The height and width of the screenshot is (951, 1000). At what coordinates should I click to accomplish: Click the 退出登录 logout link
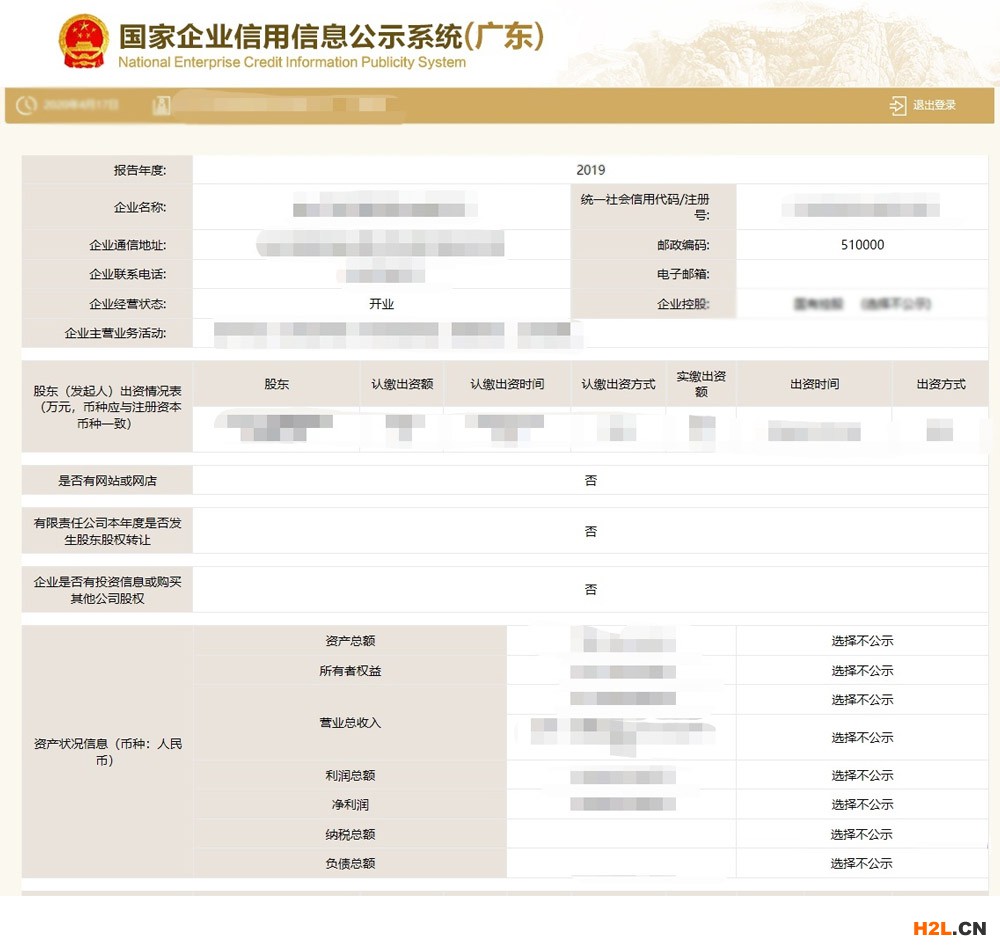tap(934, 106)
